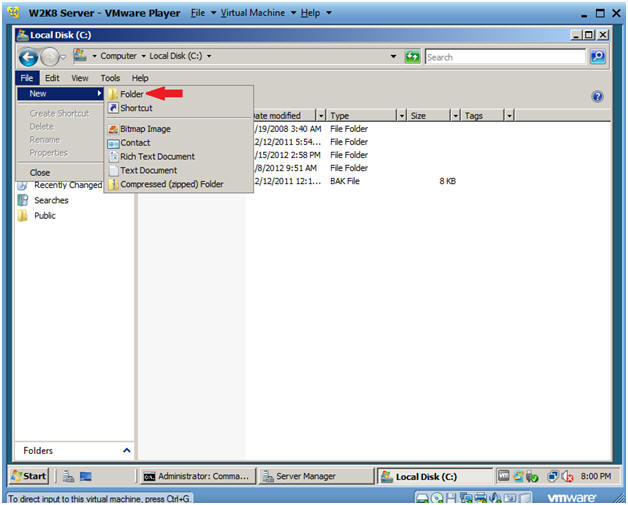The height and width of the screenshot is (505, 628).
Task: Click the Safely Remove Hardware tray icon
Action: (532, 477)
